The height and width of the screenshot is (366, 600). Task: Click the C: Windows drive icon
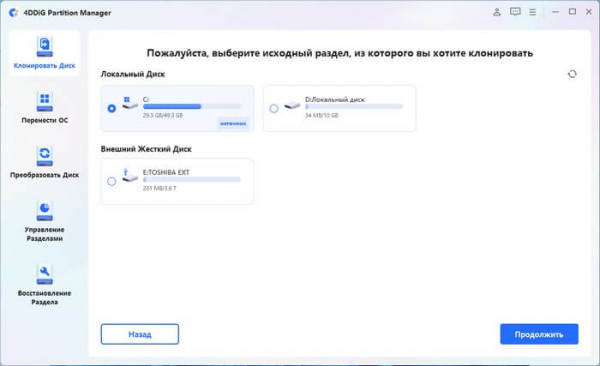[x=130, y=103]
